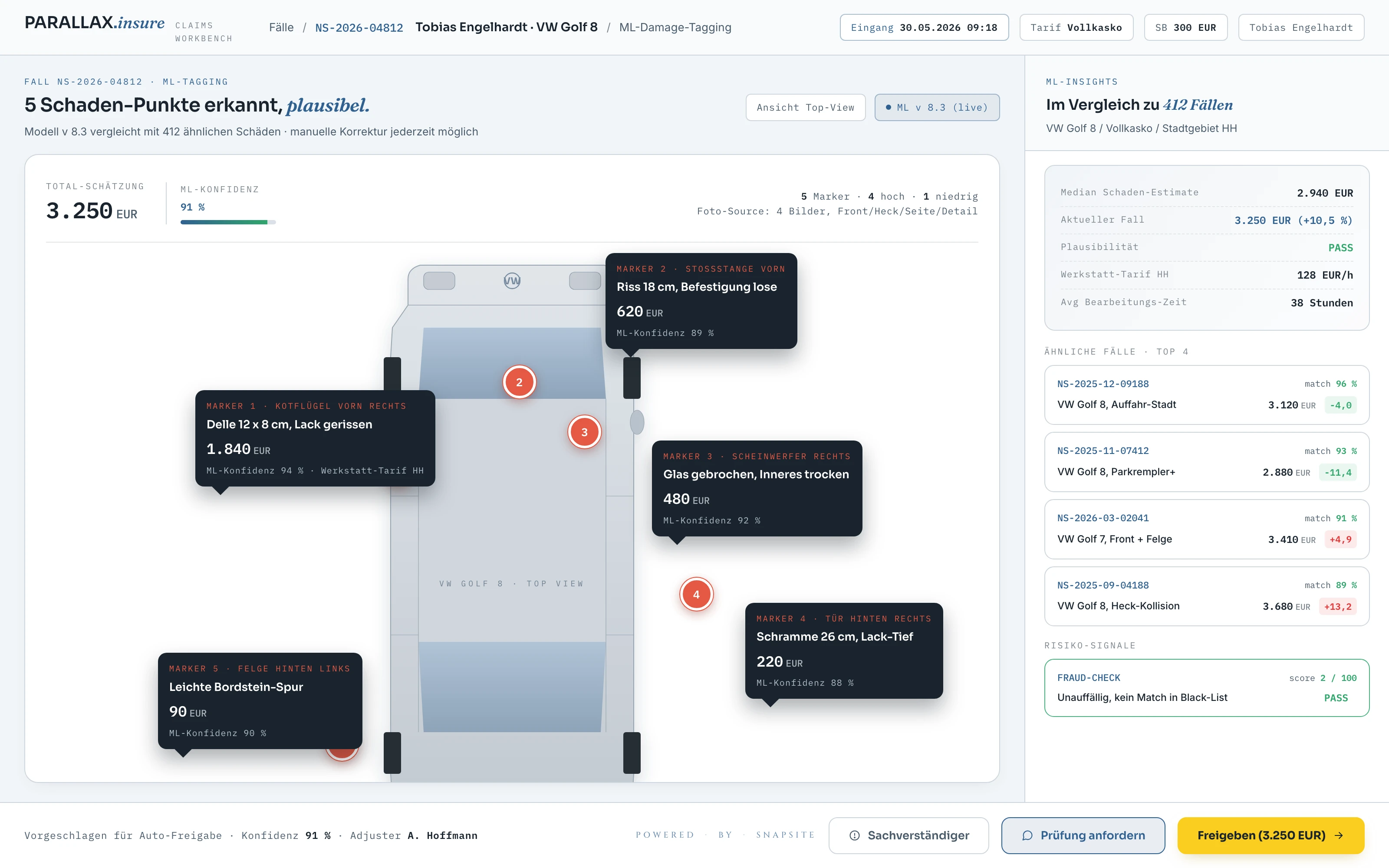Select damage marker 2 on the car
This screenshot has height=868, width=1389.
coord(520,382)
